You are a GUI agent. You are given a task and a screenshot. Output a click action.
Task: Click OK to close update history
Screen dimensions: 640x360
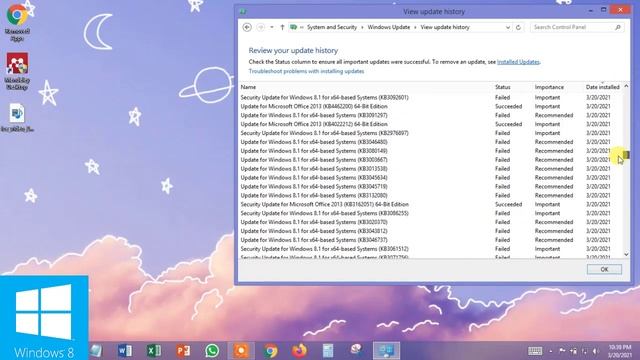click(x=604, y=269)
